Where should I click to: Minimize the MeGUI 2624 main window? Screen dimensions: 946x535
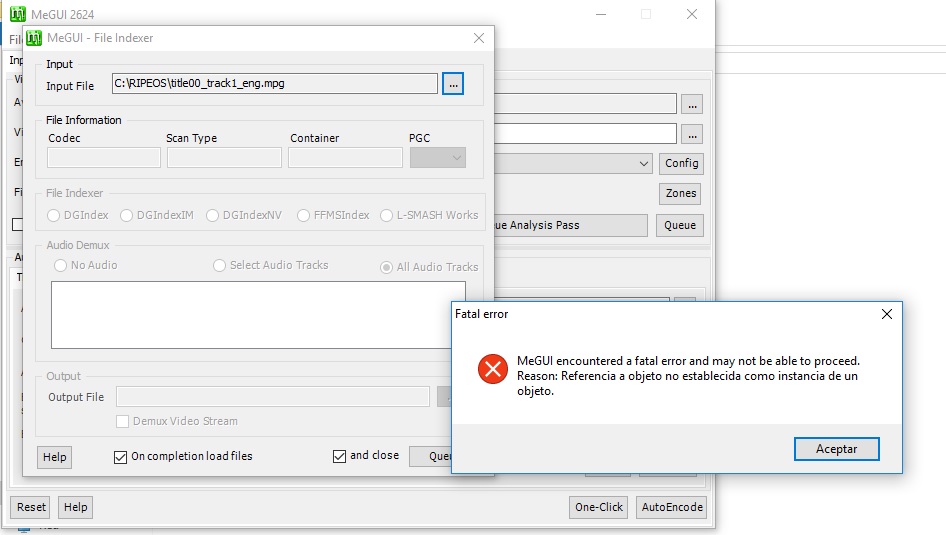601,14
